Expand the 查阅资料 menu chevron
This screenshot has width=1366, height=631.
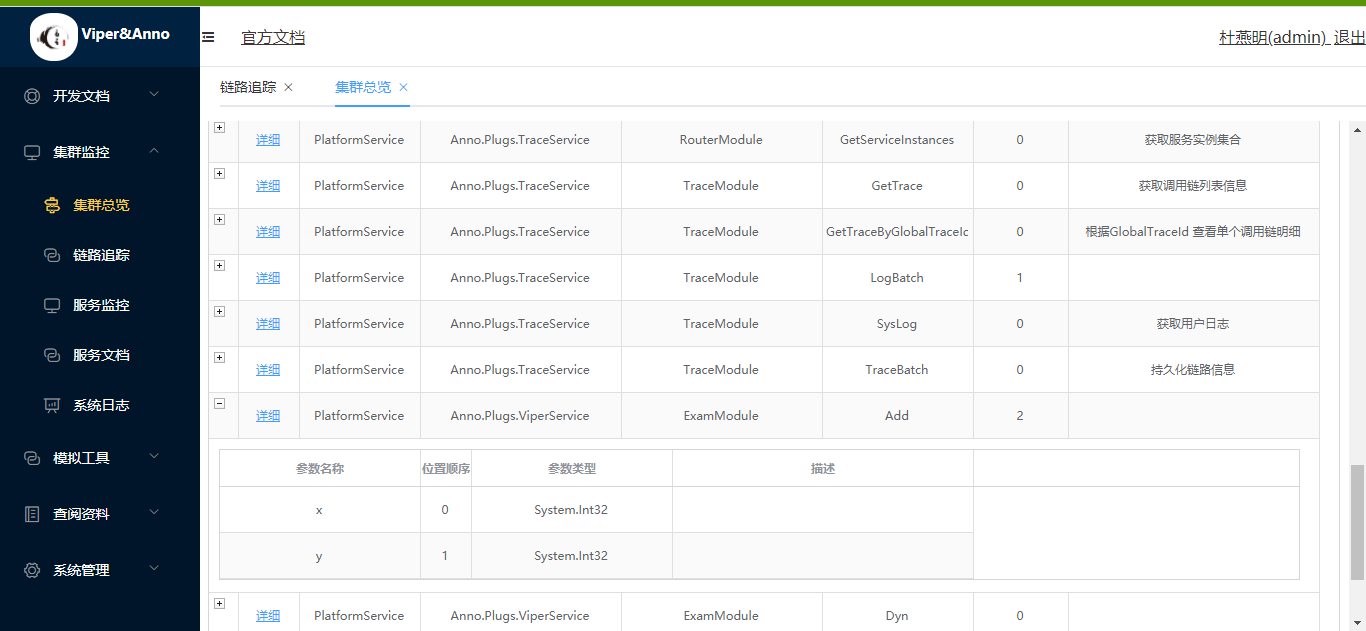[x=153, y=513]
